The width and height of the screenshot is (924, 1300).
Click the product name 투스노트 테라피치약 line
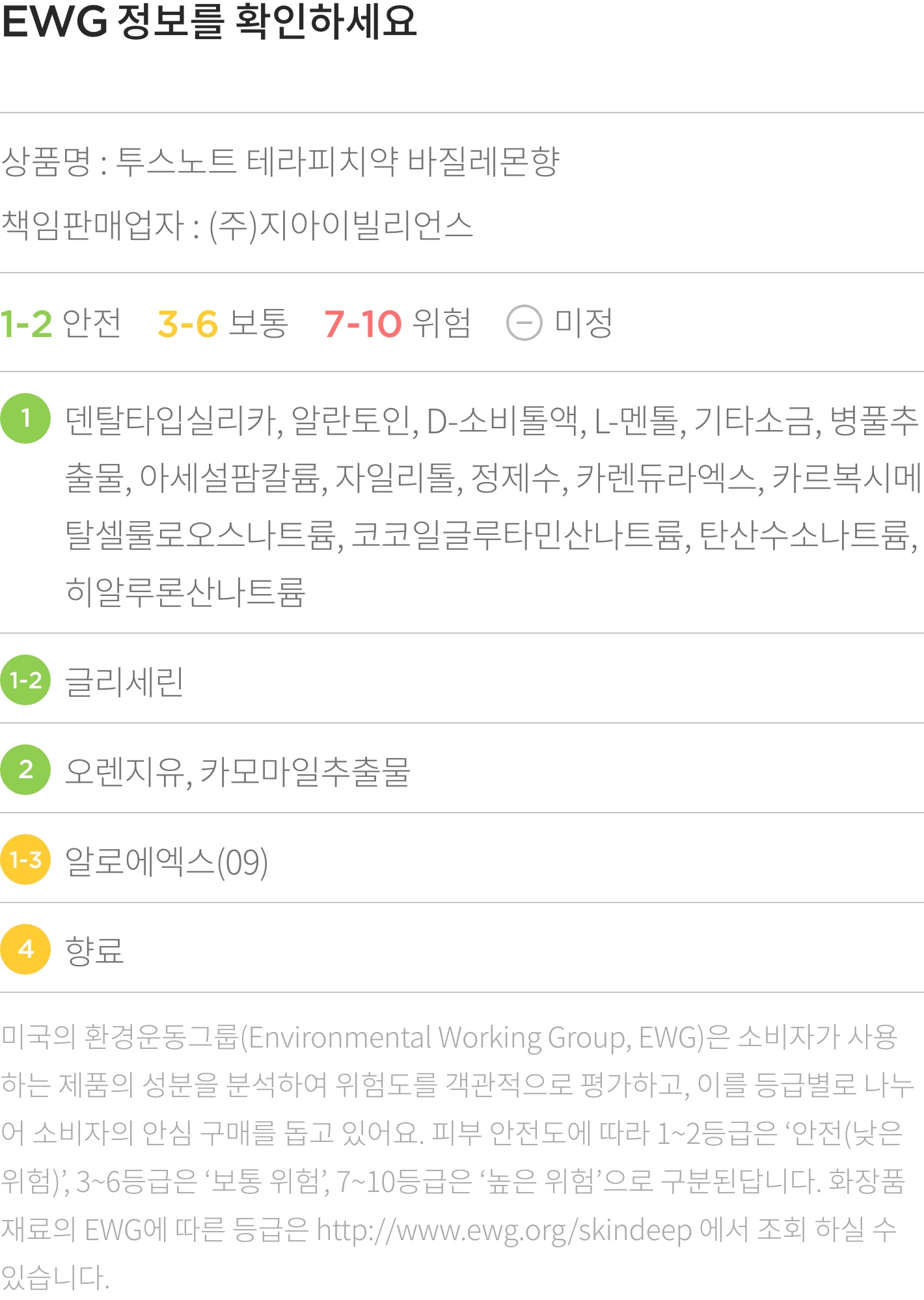pos(280,161)
